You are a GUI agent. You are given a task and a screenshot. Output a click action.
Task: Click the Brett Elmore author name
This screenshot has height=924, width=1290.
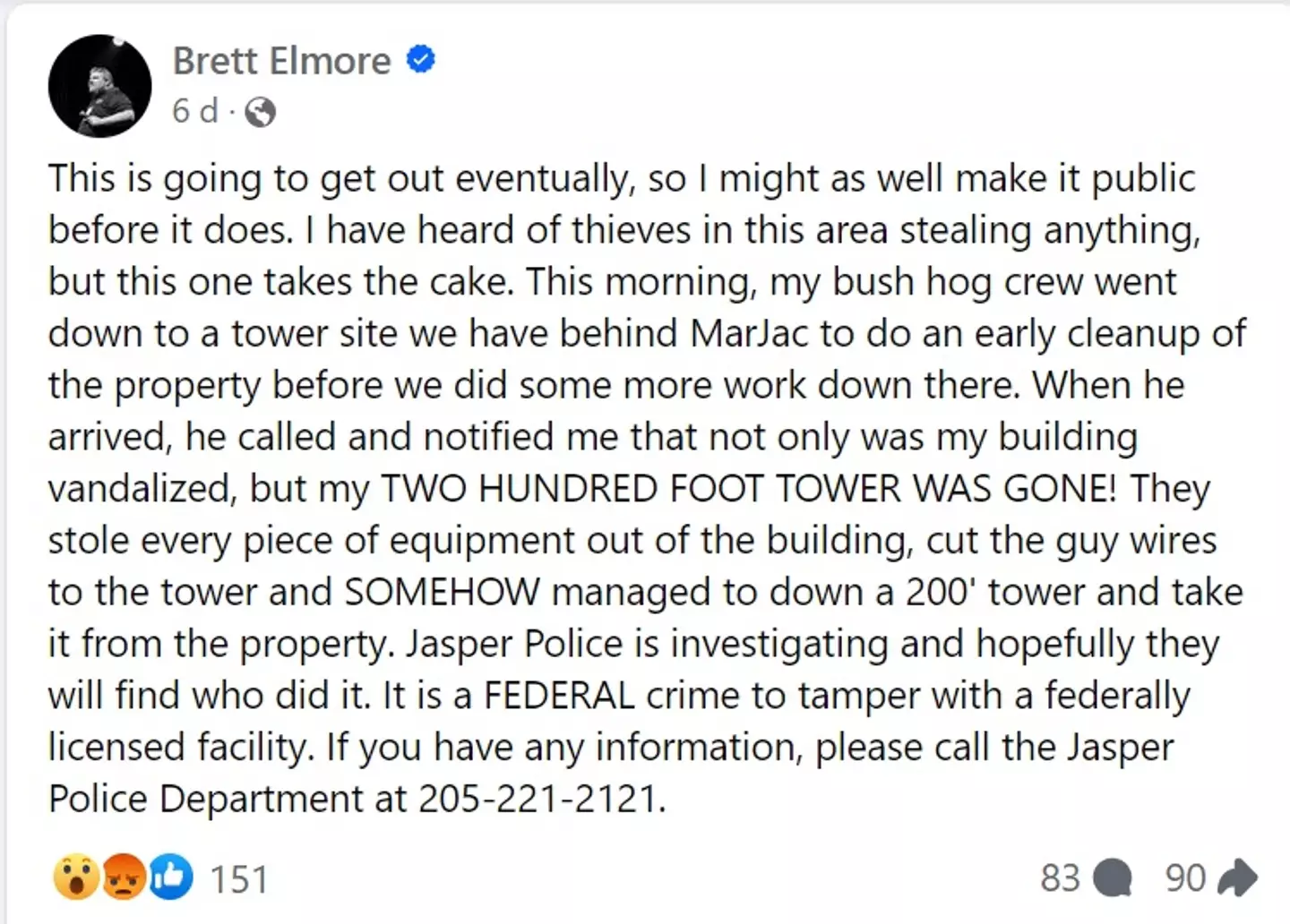pyautogui.click(x=281, y=61)
